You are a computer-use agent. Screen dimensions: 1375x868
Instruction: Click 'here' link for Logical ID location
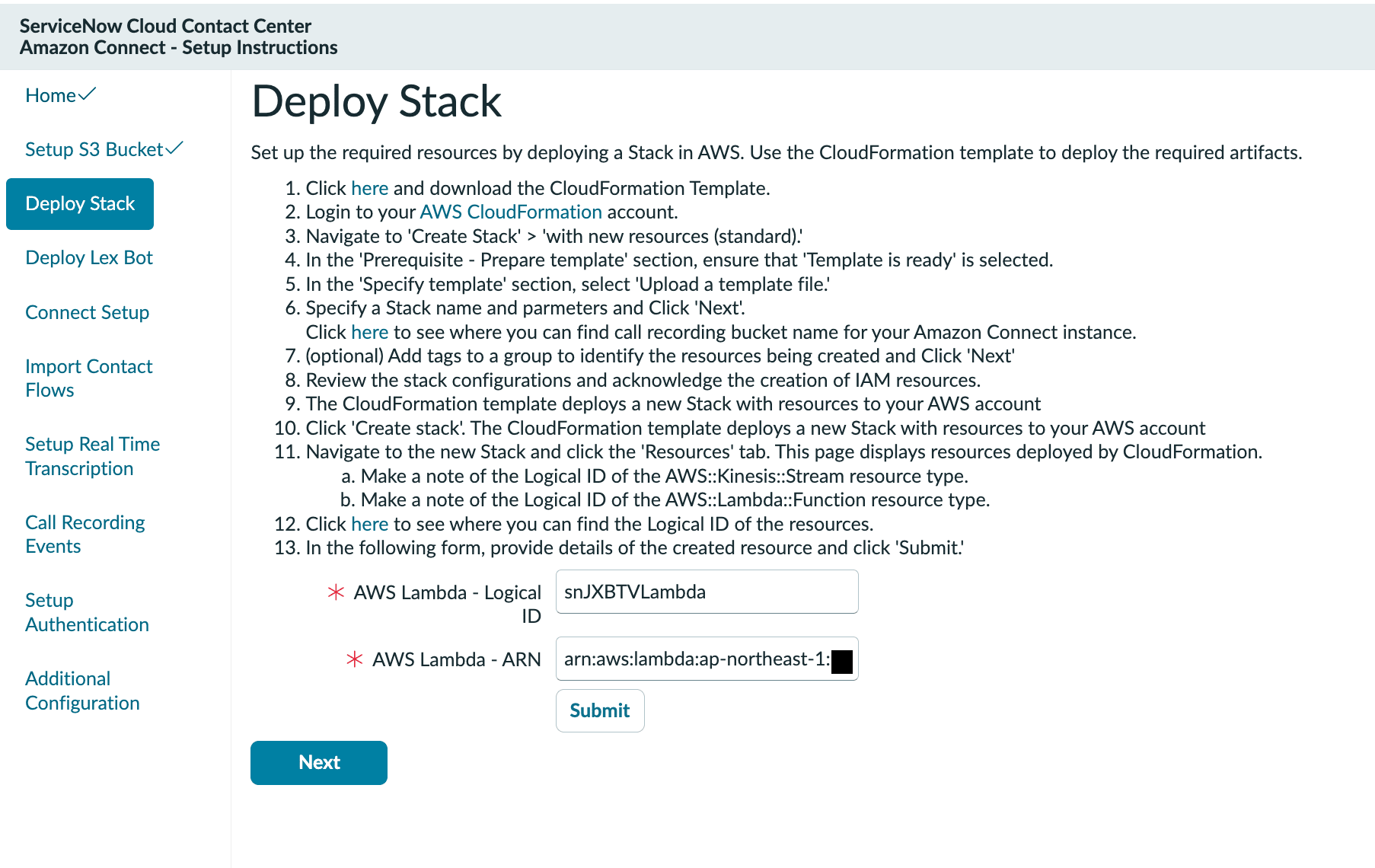(x=370, y=524)
